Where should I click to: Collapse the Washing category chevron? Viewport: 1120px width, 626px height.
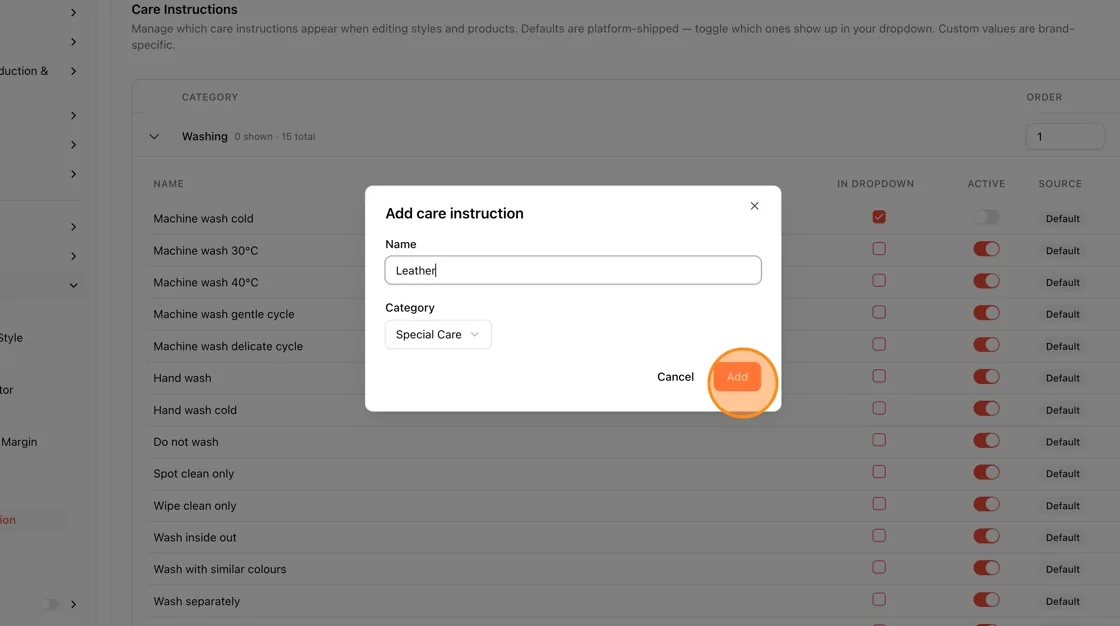tap(154, 136)
